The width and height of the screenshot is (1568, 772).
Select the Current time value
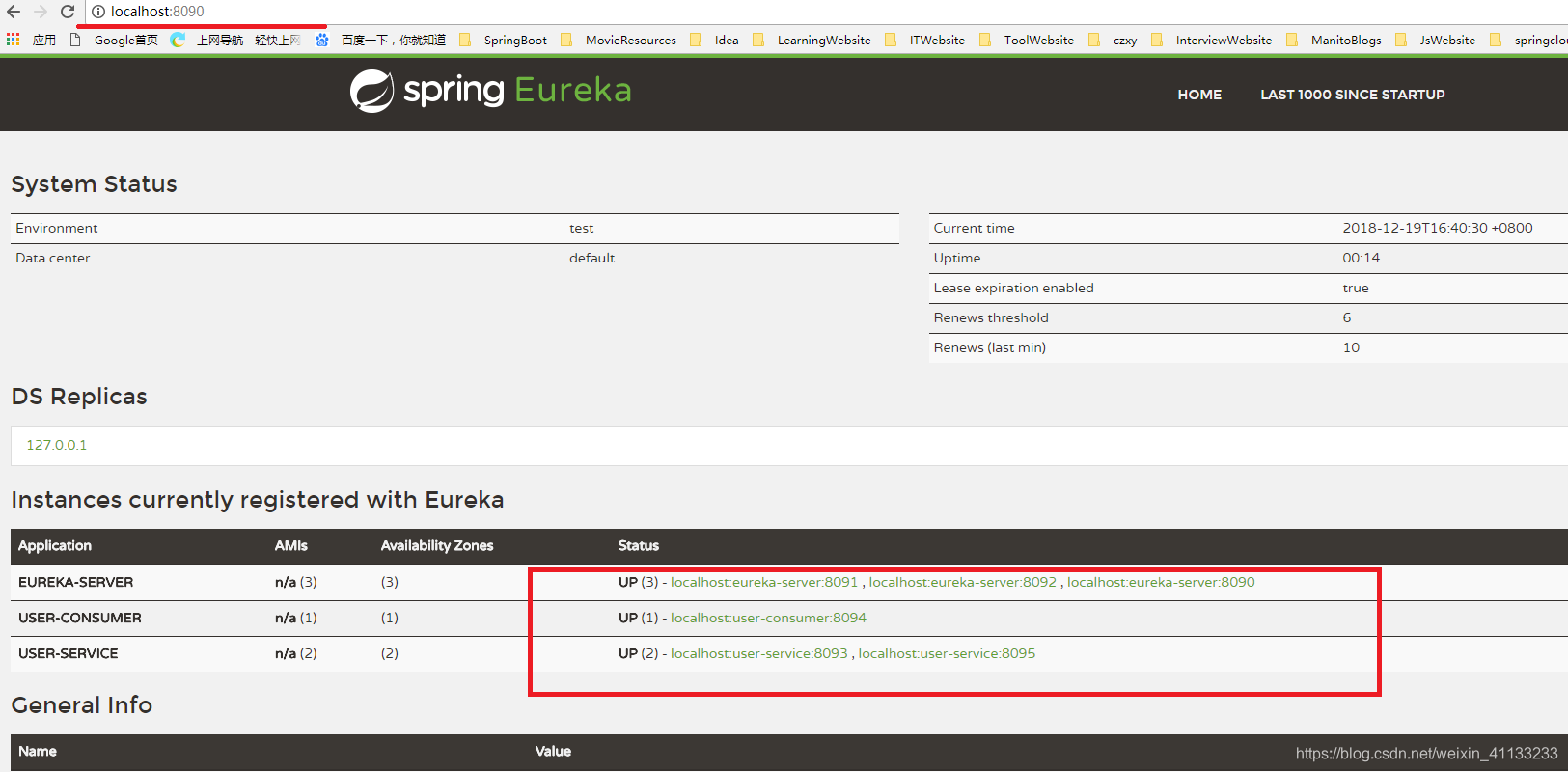coord(1437,228)
